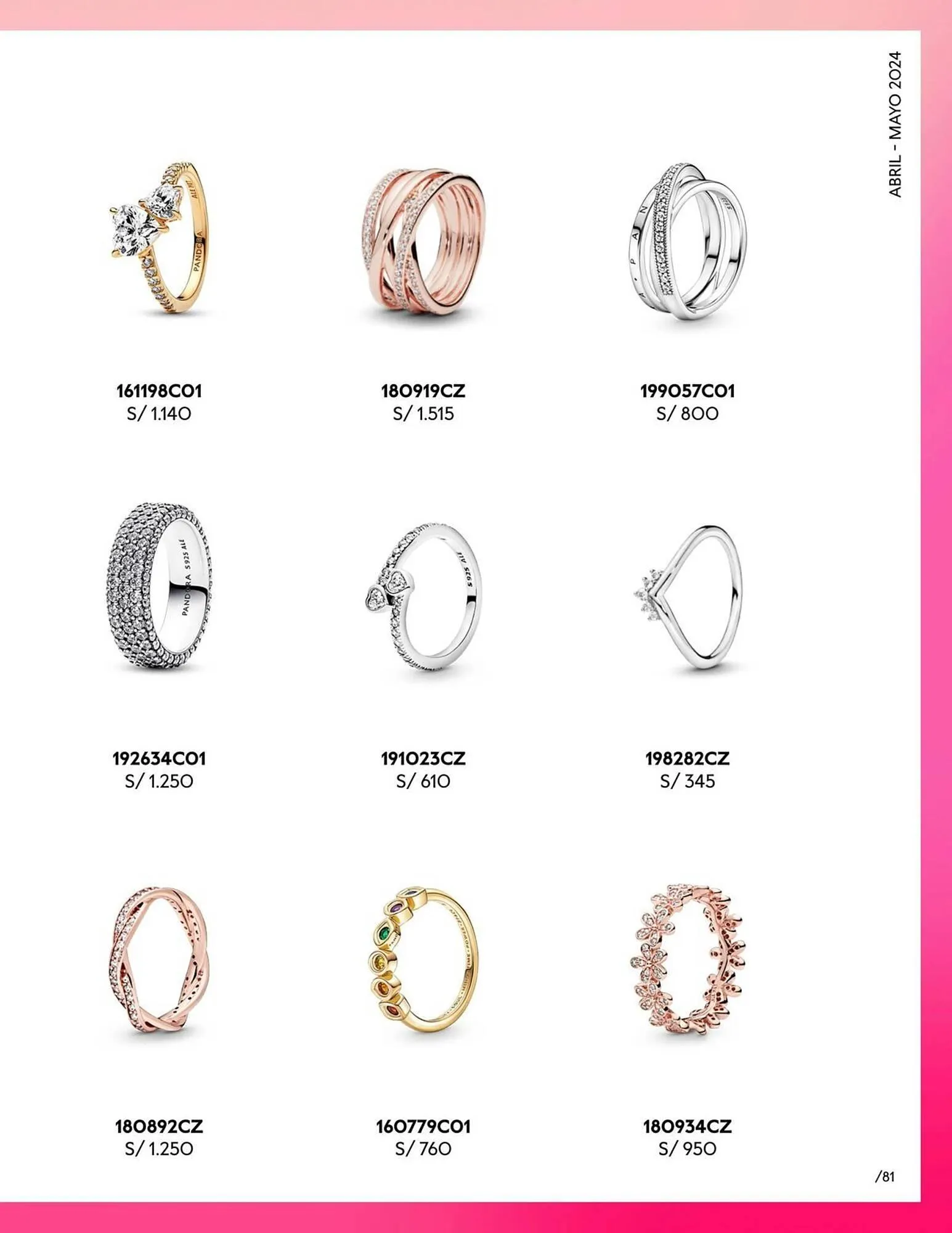Open product code 160779C01
952x1233 pixels.
pos(423,1126)
